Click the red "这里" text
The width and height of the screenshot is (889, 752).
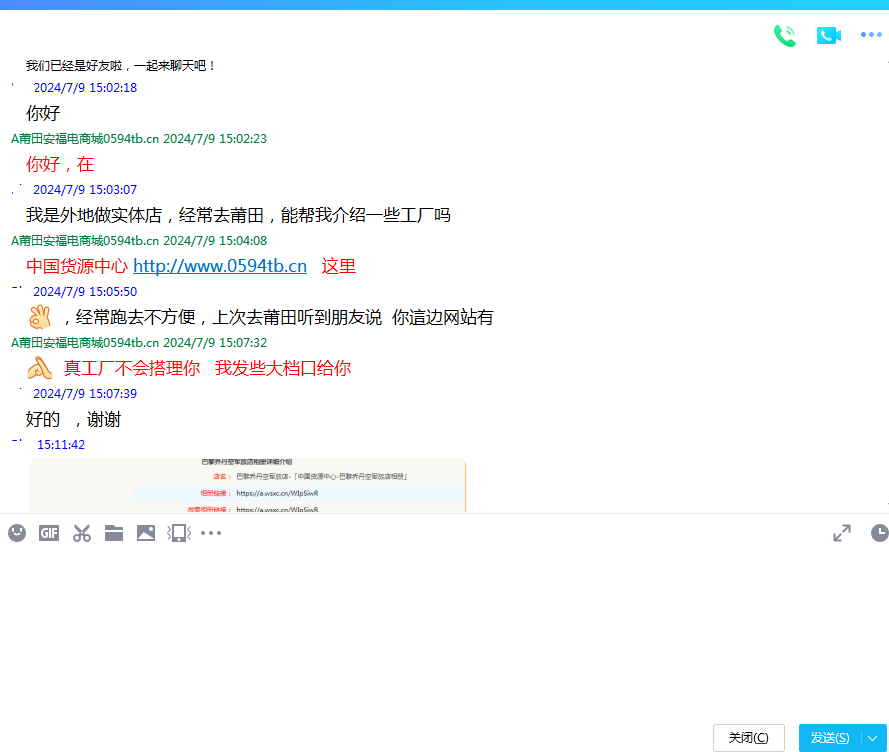point(338,266)
